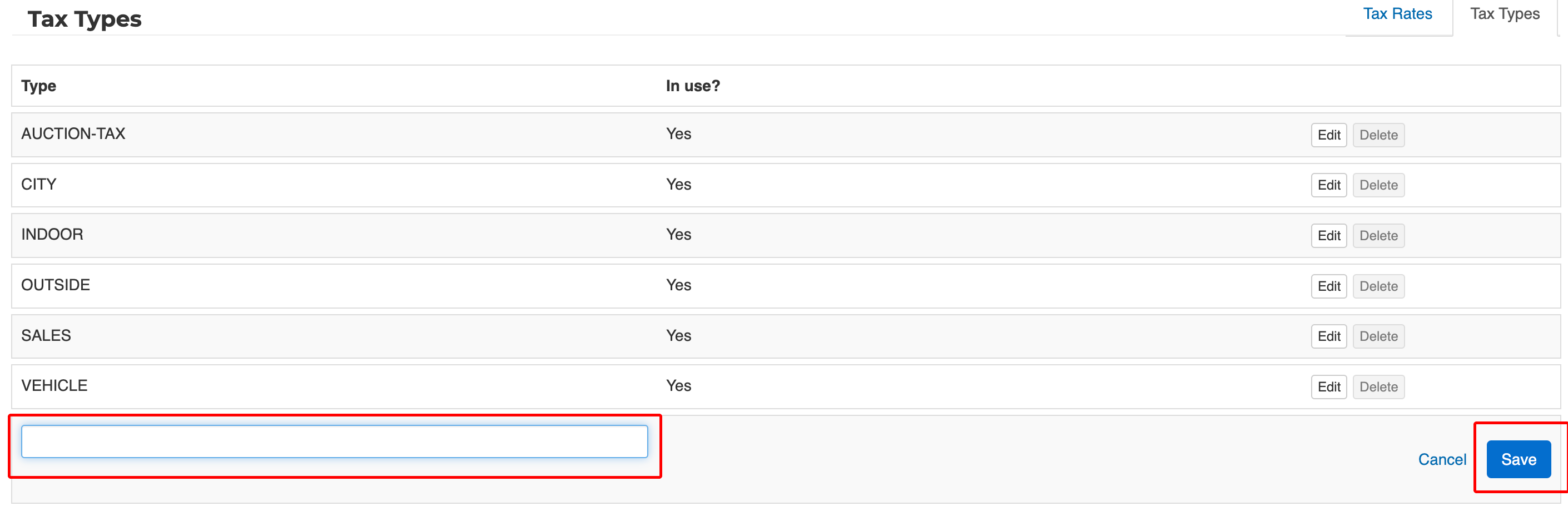This screenshot has height=506, width=1568.
Task: Select the VEHICLE row name
Action: click(x=54, y=385)
